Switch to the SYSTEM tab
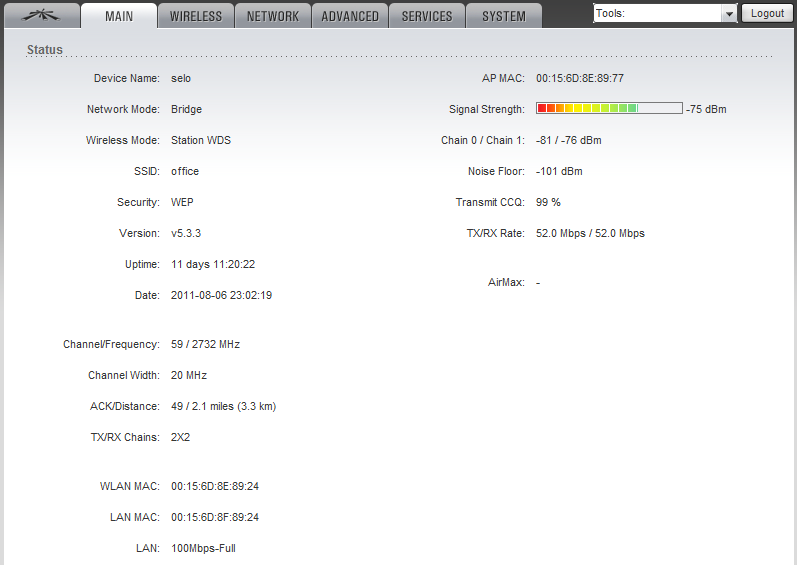 point(504,16)
